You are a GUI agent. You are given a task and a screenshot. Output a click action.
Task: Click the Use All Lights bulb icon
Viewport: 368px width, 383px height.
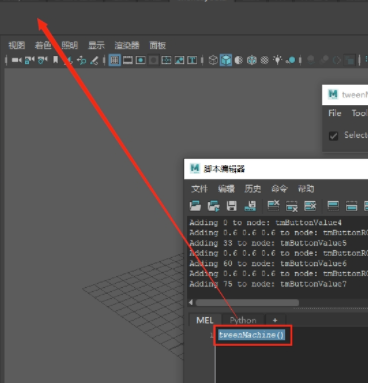[277, 60]
